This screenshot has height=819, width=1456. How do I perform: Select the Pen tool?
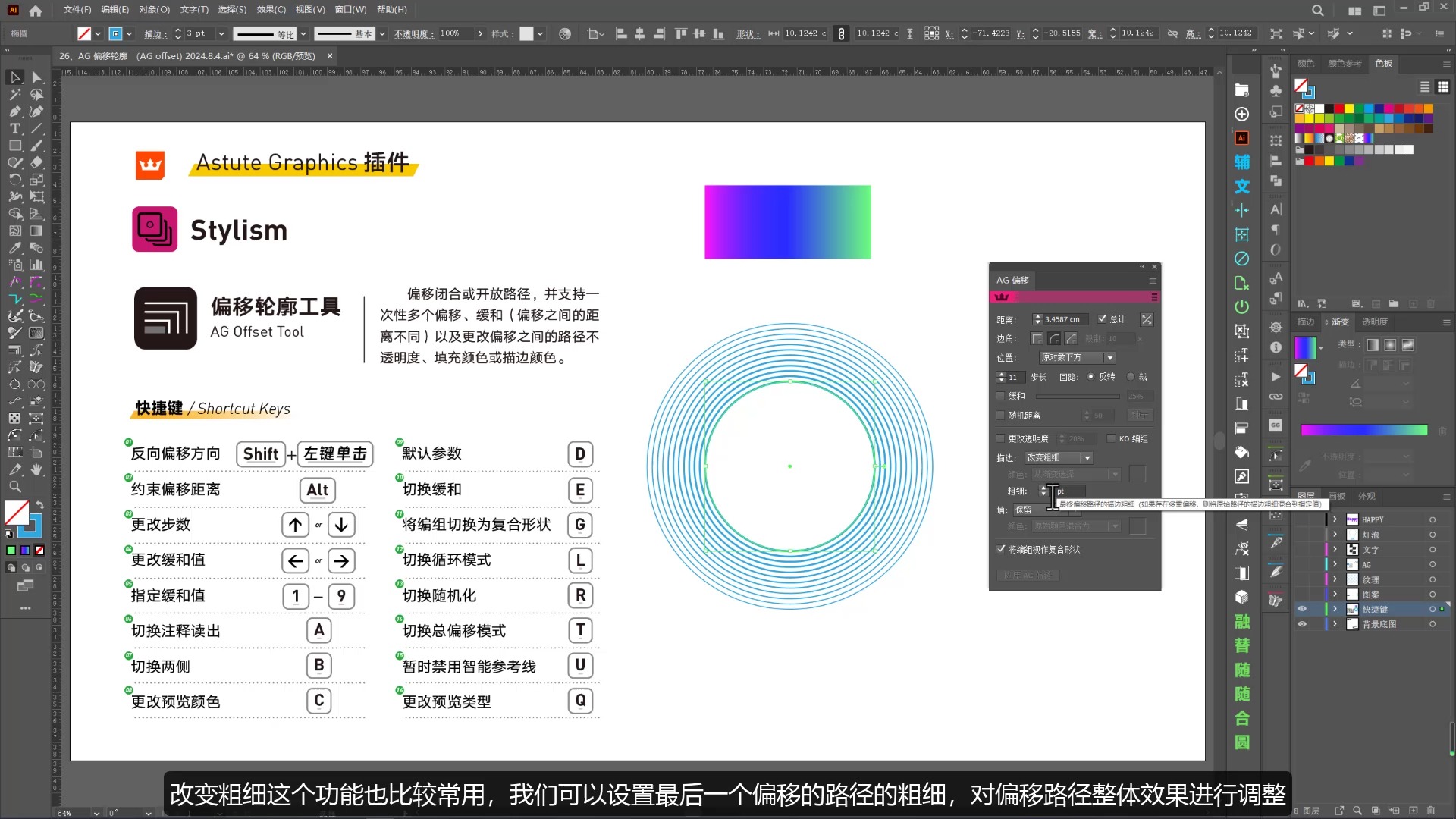click(x=15, y=111)
